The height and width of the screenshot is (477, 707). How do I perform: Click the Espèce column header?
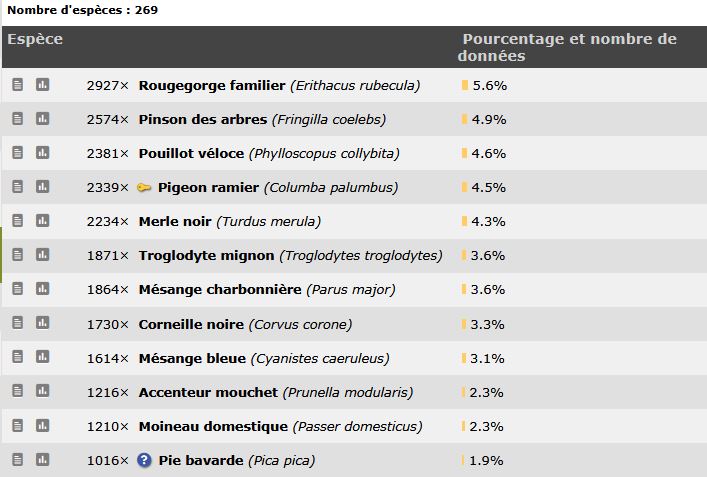[35, 39]
